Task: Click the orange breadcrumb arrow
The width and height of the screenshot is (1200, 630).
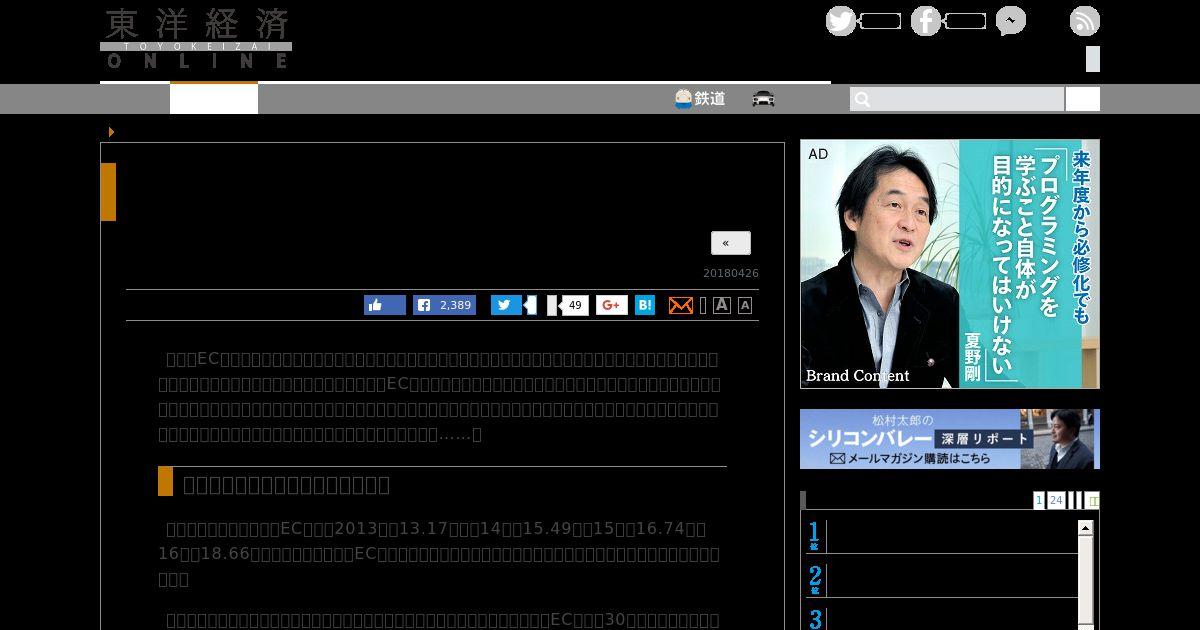Action: pyautogui.click(x=111, y=132)
